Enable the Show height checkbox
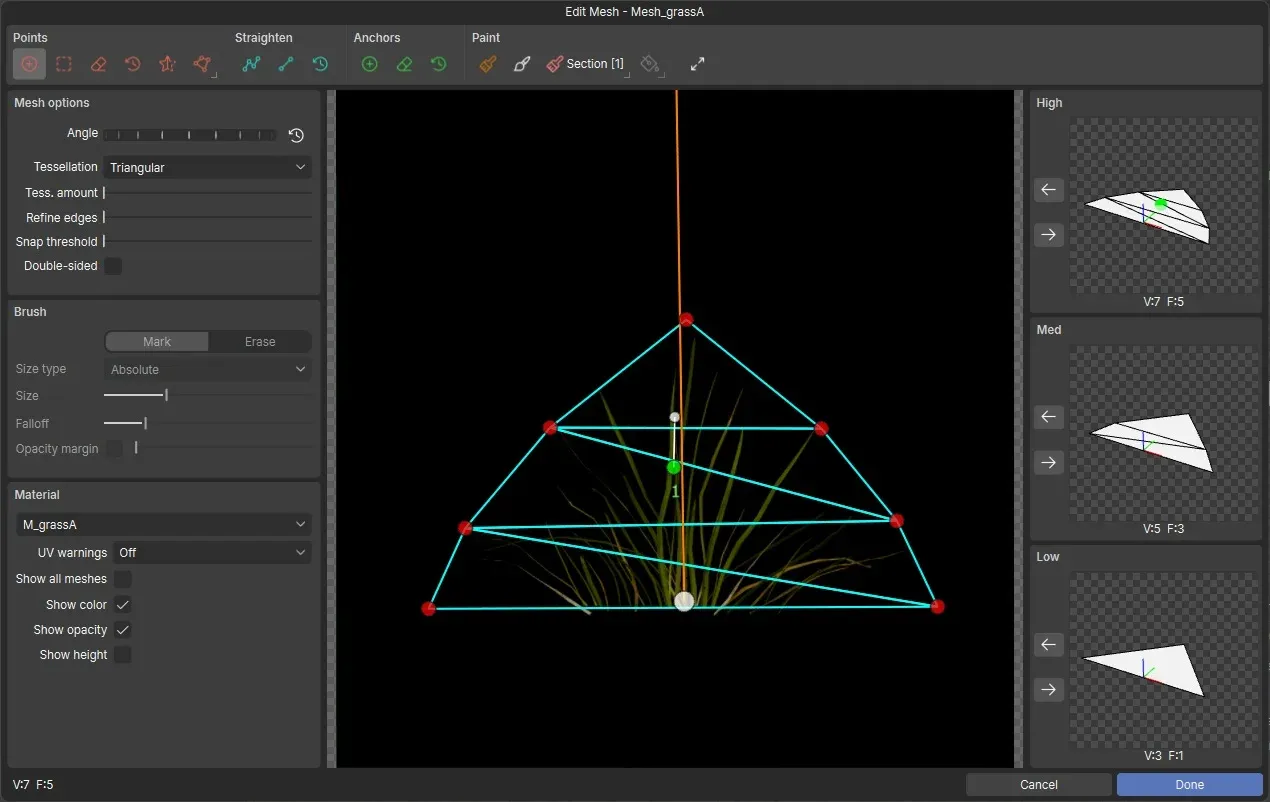 click(x=123, y=655)
